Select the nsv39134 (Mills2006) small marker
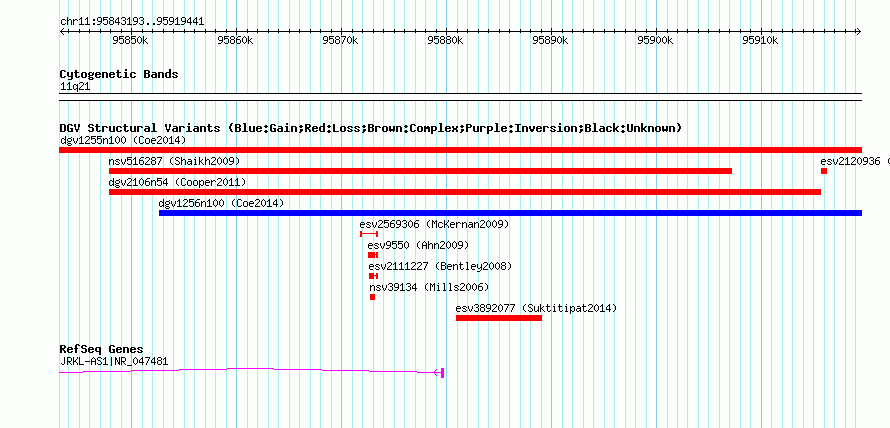The height and width of the screenshot is (428, 890). [x=372, y=297]
